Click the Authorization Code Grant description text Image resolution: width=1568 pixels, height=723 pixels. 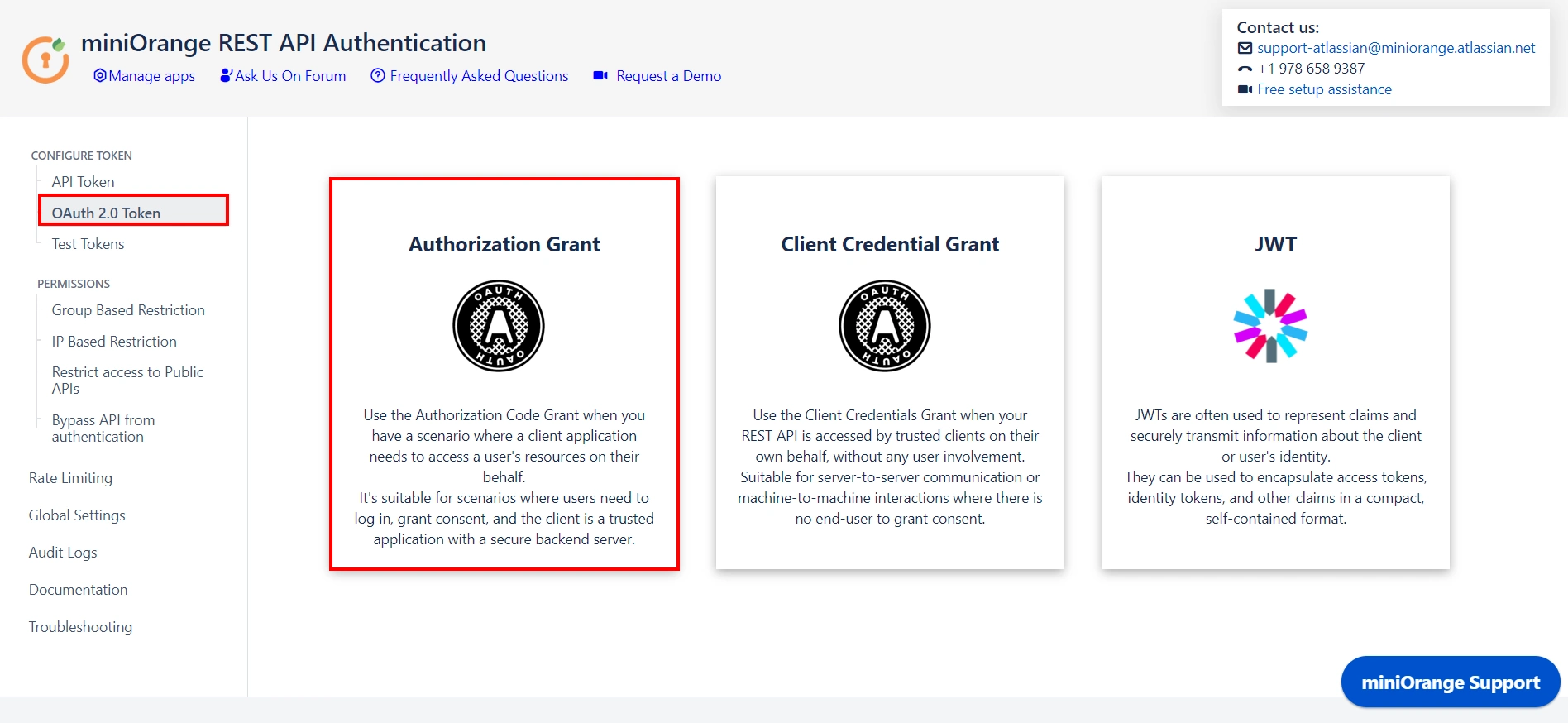[504, 477]
